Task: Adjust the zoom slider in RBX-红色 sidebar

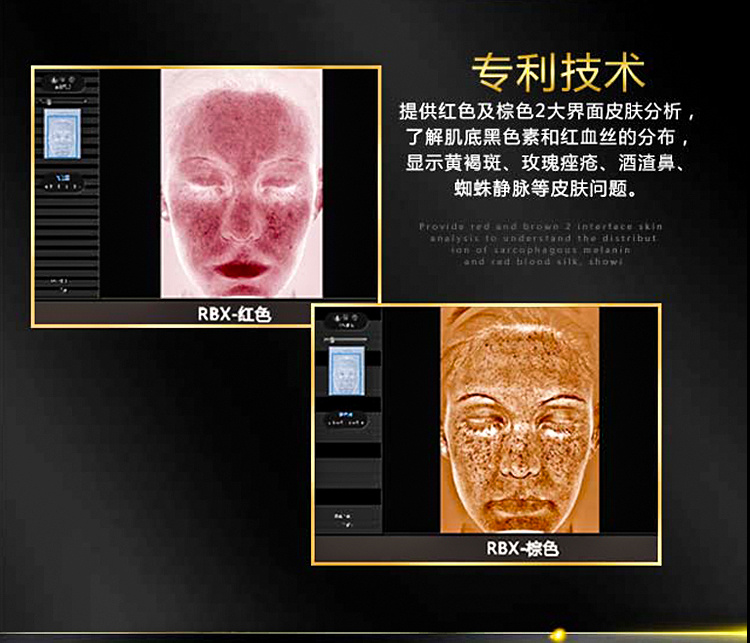Action: coord(64,101)
